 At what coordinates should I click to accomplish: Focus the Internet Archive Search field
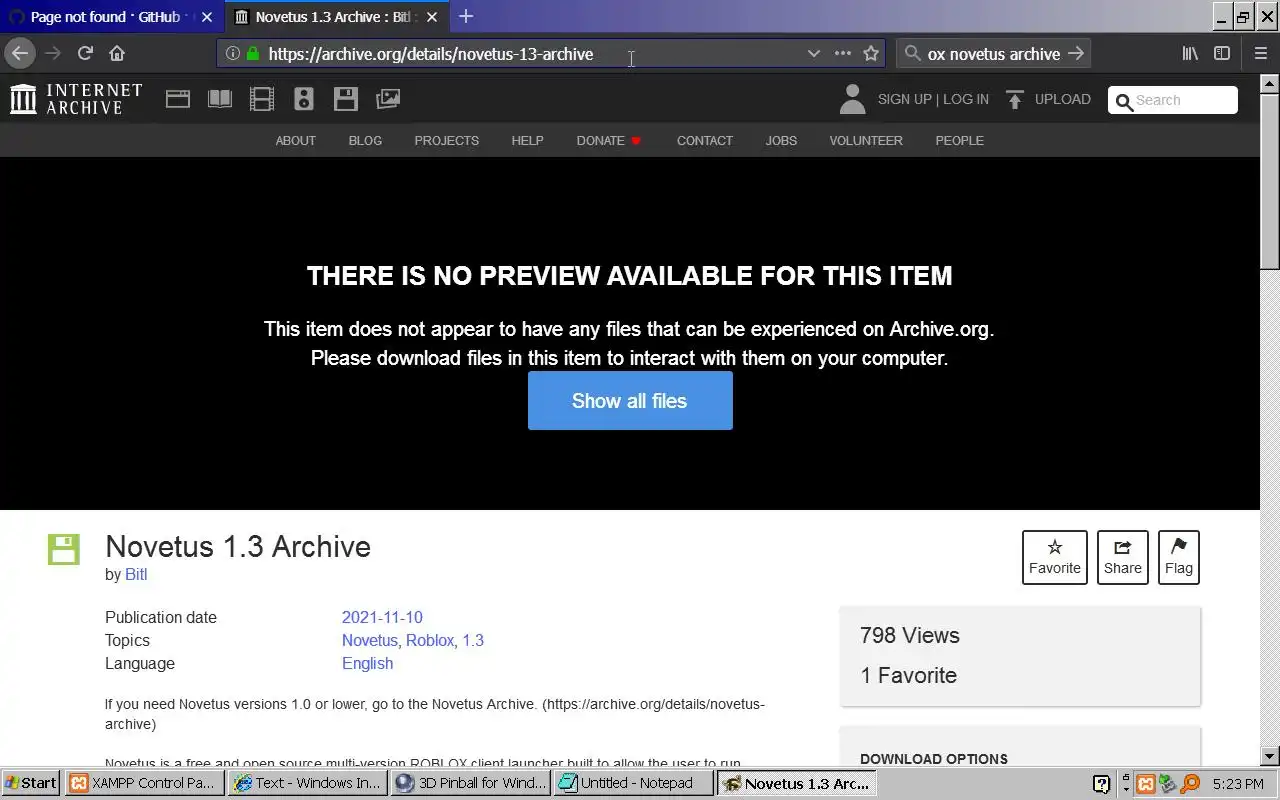click(x=1173, y=100)
